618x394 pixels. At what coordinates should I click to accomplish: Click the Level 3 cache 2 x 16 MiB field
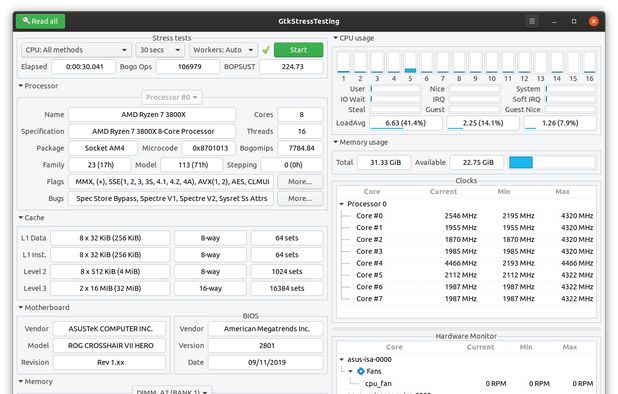(x=110, y=288)
